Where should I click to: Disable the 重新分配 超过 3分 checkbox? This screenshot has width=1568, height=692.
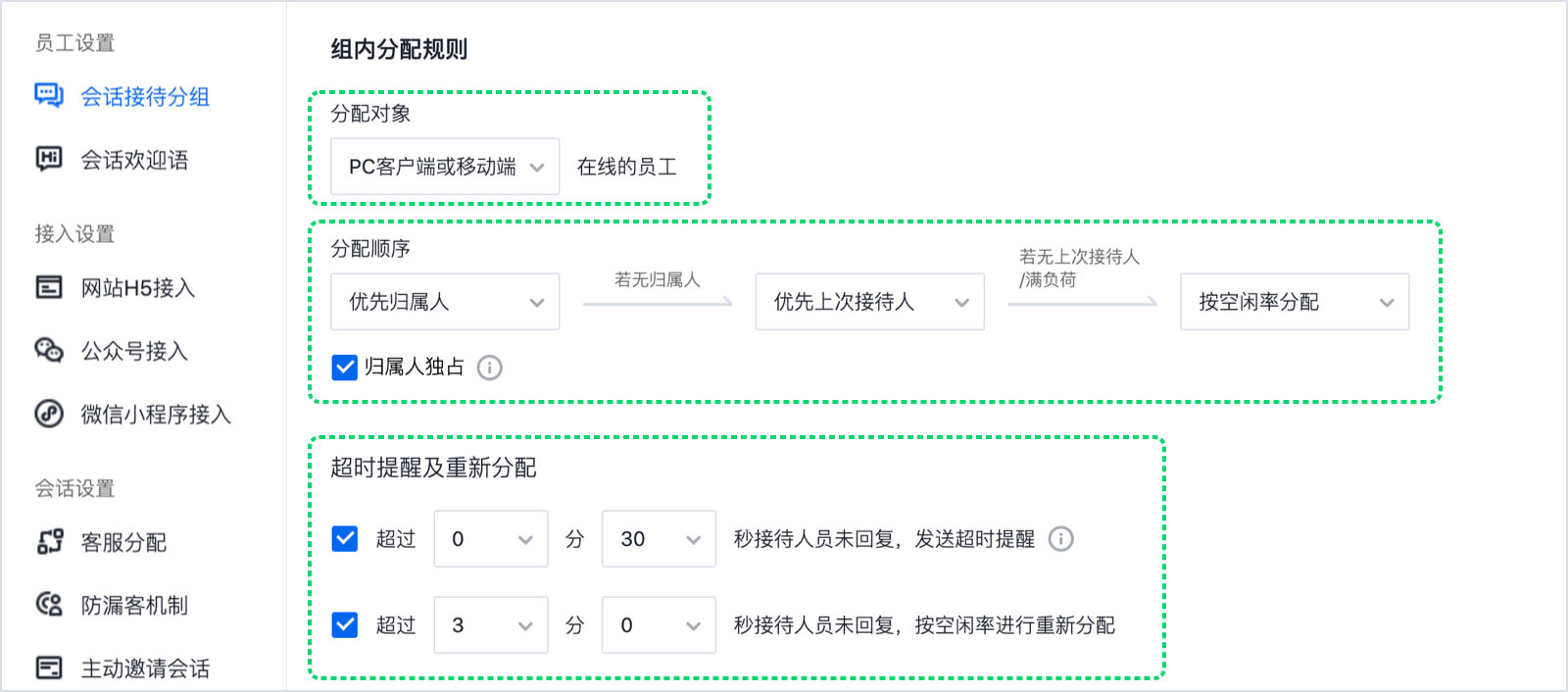[345, 625]
